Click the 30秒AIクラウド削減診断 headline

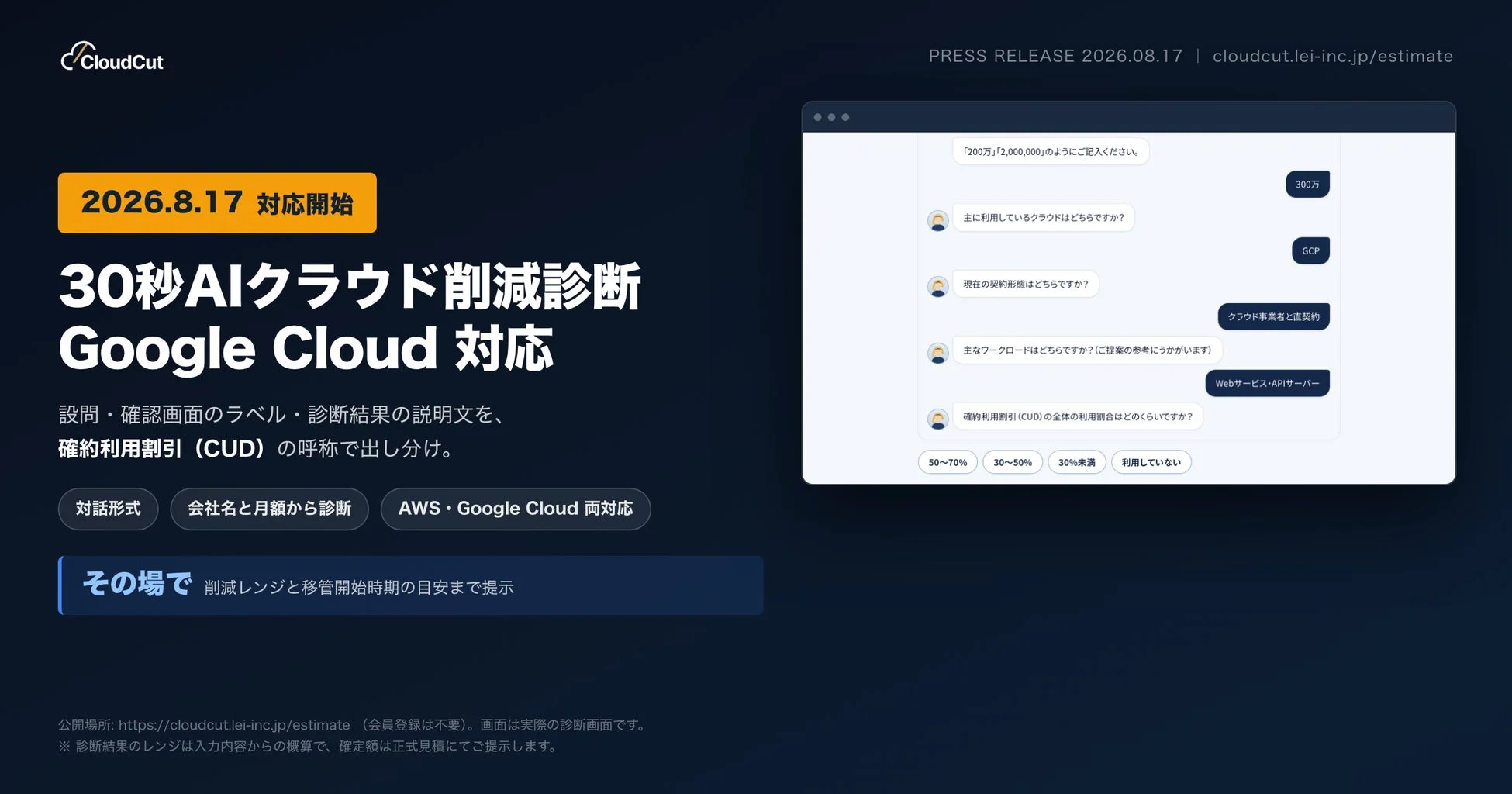point(350,286)
